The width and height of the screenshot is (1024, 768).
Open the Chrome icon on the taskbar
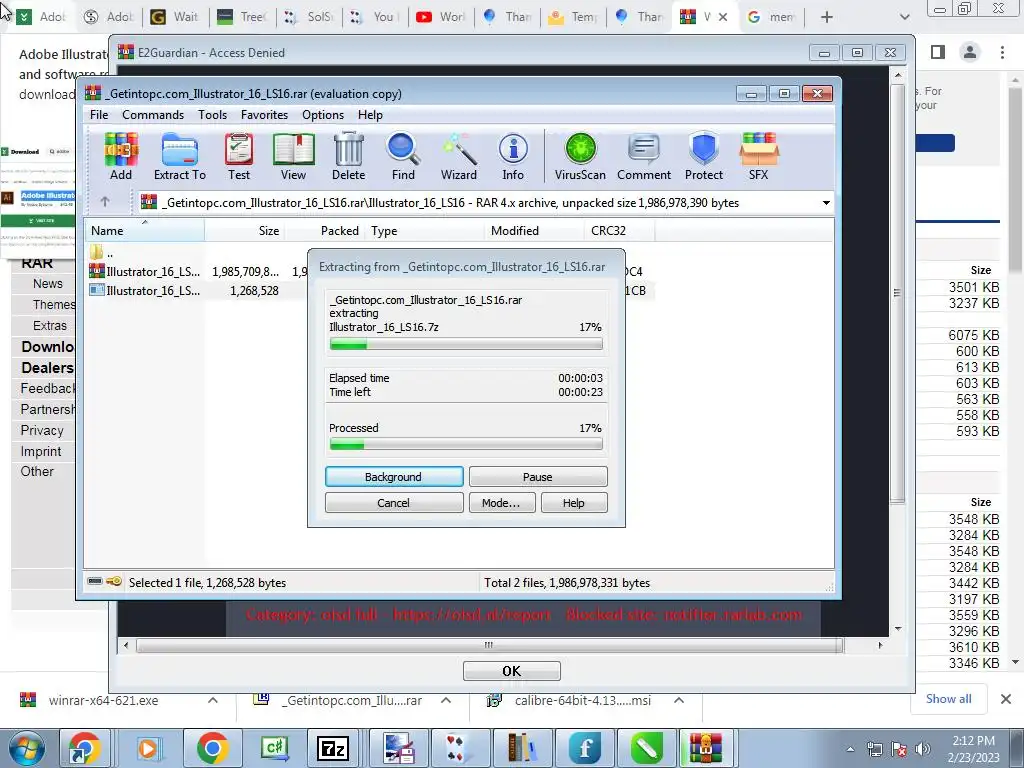pyautogui.click(x=212, y=748)
